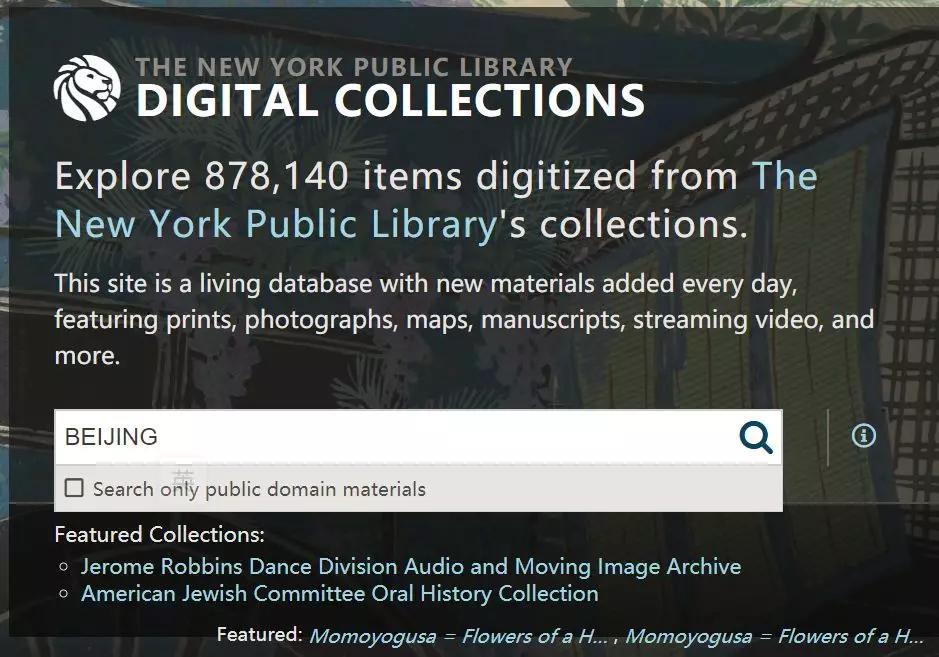
Task: Open the first featured Momoyogusa link
Action: 459,636
